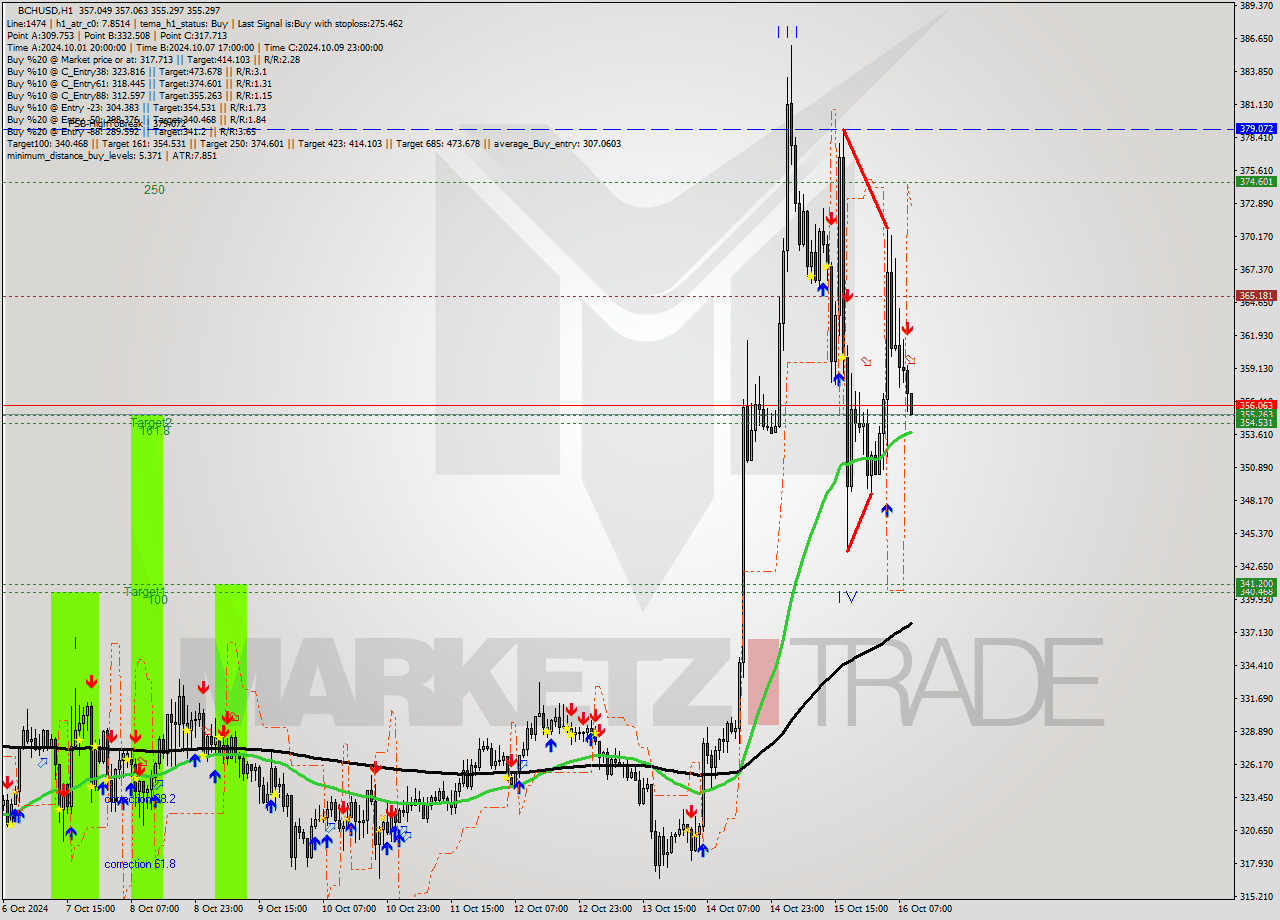The image size is (1280, 920).
Task: Click the '14 Oct 23:00' time axis label
Action: (796, 910)
